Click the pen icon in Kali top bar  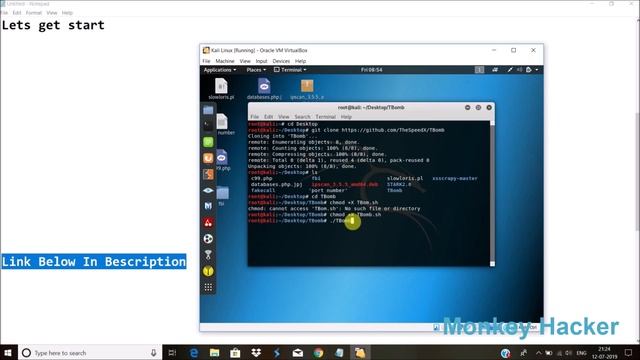tap(510, 70)
